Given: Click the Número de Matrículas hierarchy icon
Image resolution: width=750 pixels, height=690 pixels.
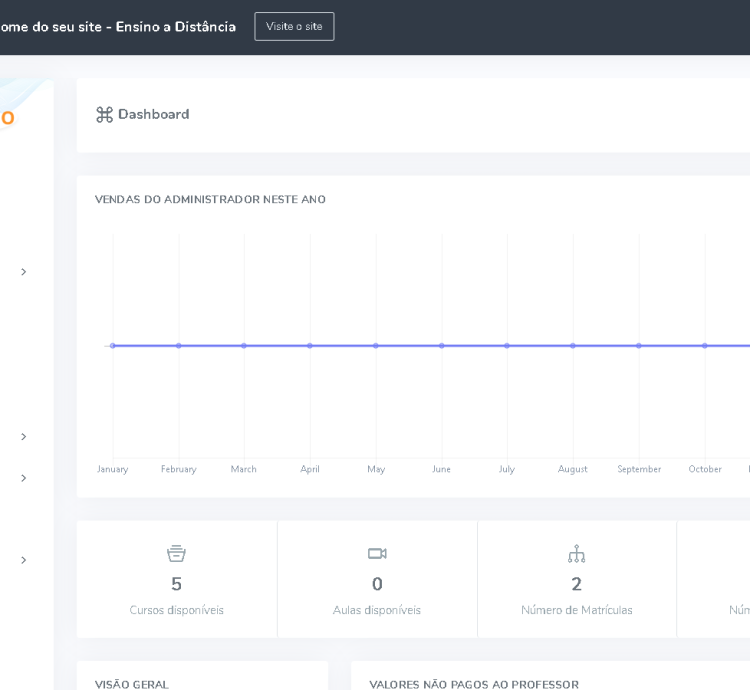Looking at the screenshot, I should [x=576, y=553].
